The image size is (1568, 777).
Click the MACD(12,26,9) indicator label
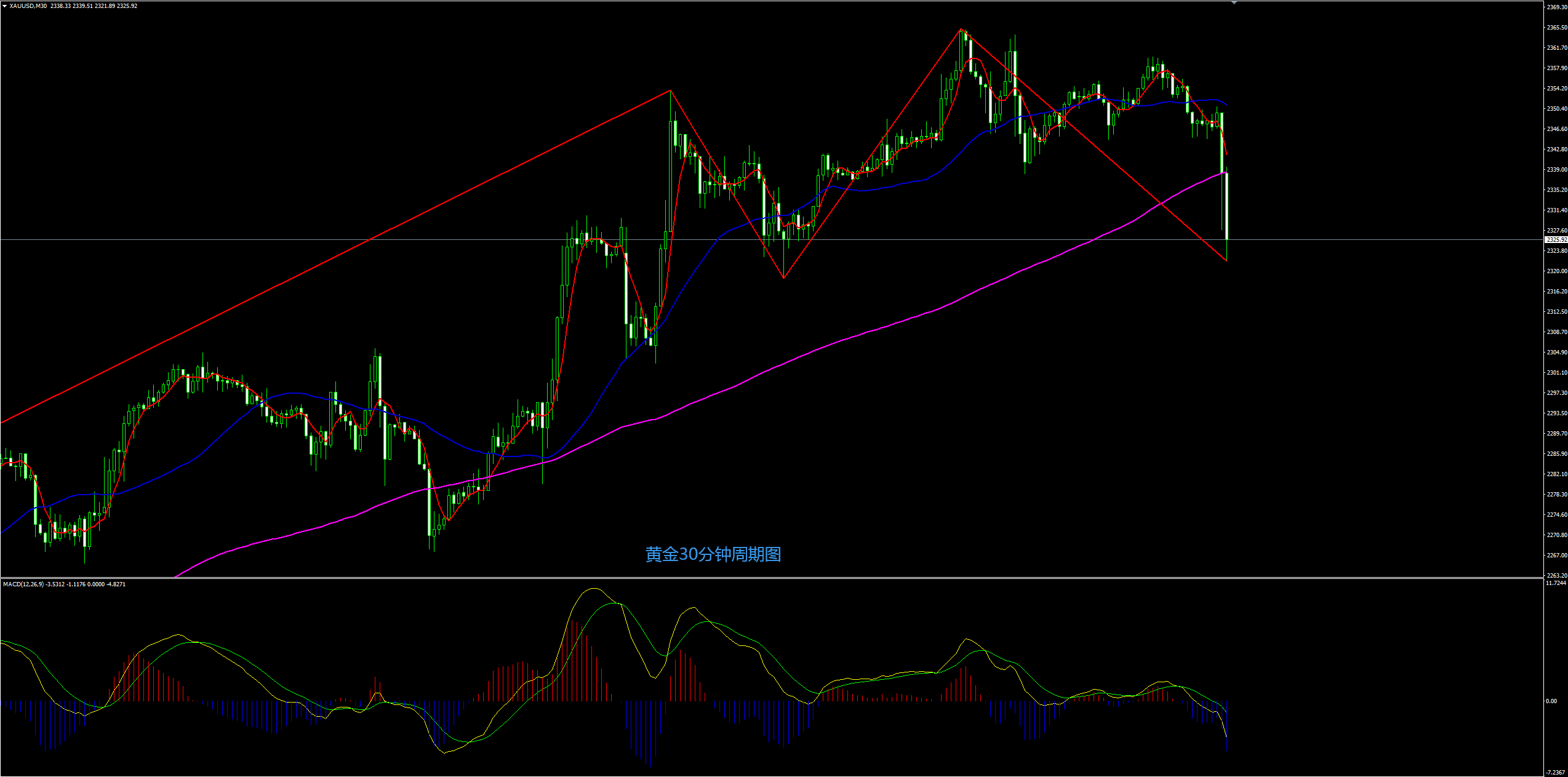(x=23, y=584)
